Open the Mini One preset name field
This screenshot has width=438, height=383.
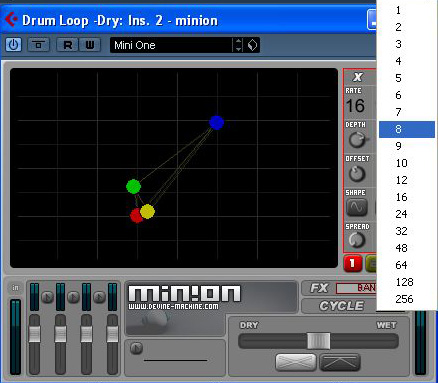coord(171,45)
